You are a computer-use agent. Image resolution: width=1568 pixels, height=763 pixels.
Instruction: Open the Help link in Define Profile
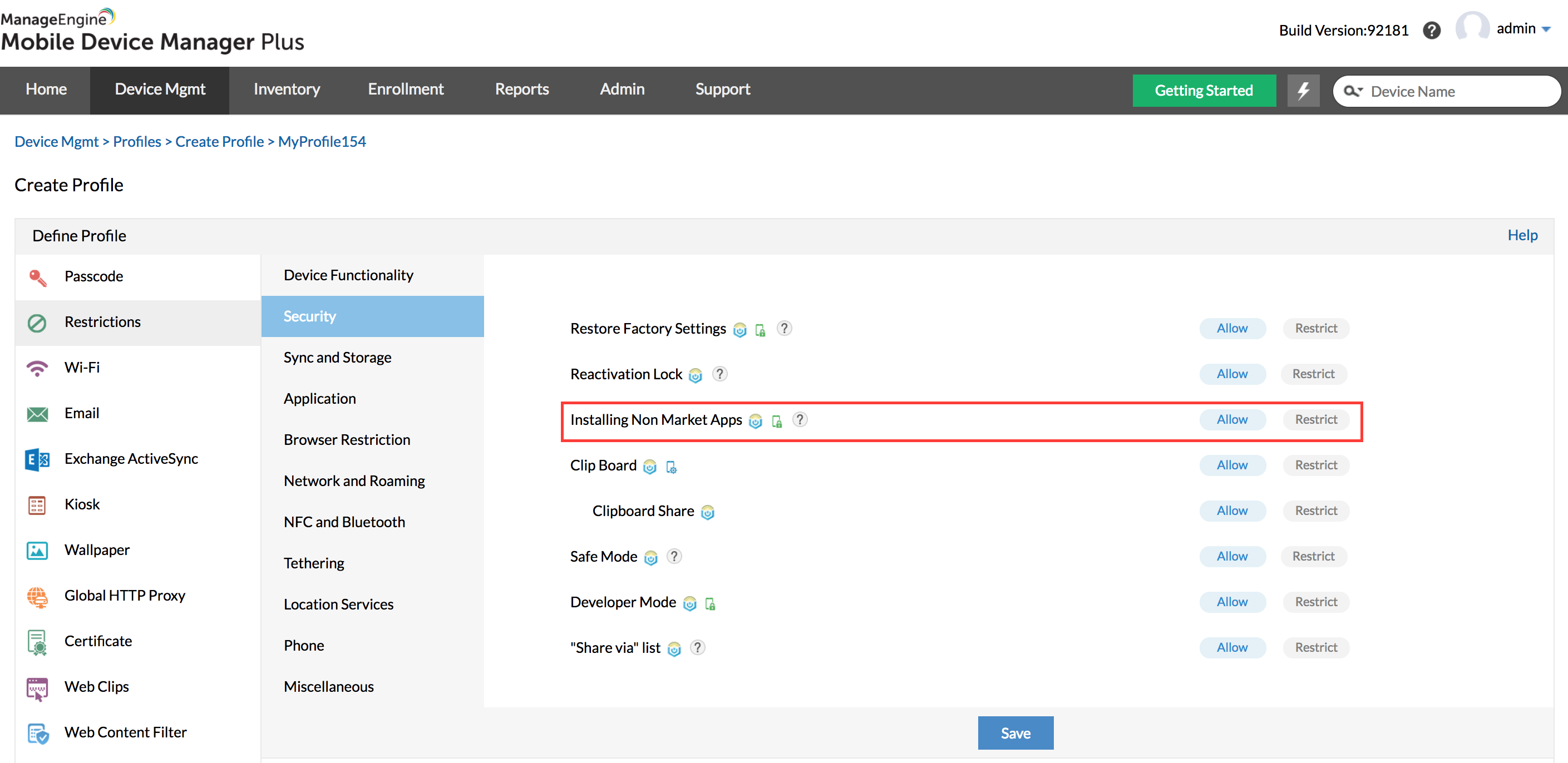pyautogui.click(x=1522, y=235)
